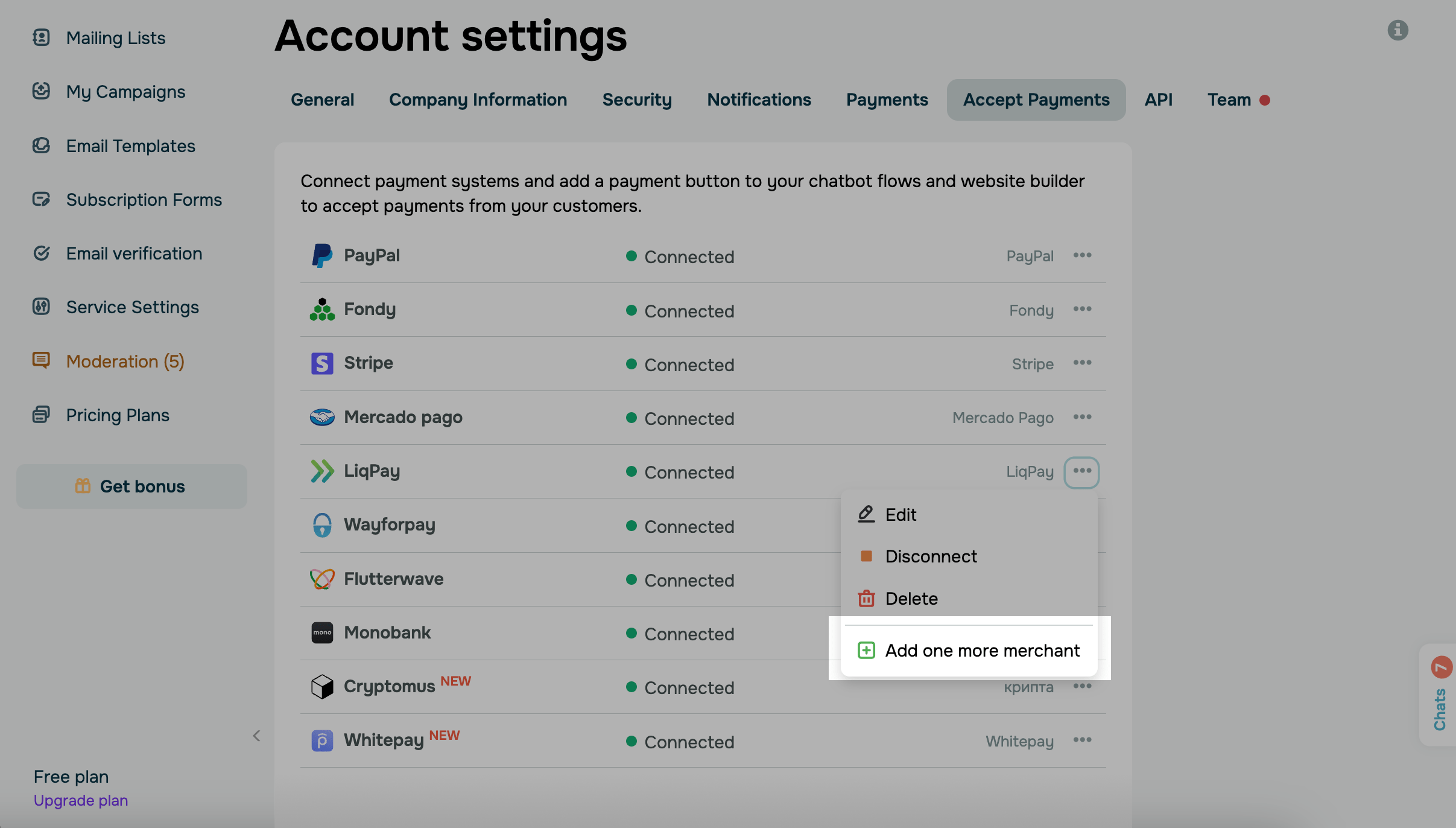Expand Fondy row options menu
The image size is (1456, 828).
(1082, 310)
